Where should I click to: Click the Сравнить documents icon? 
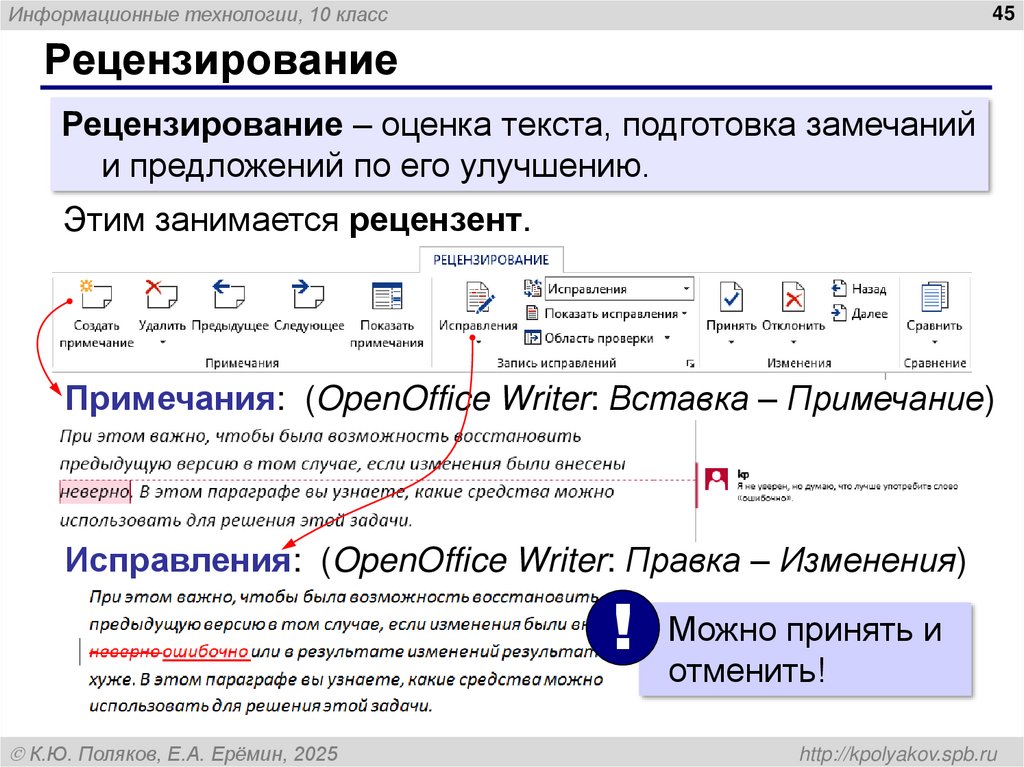[x=935, y=297]
